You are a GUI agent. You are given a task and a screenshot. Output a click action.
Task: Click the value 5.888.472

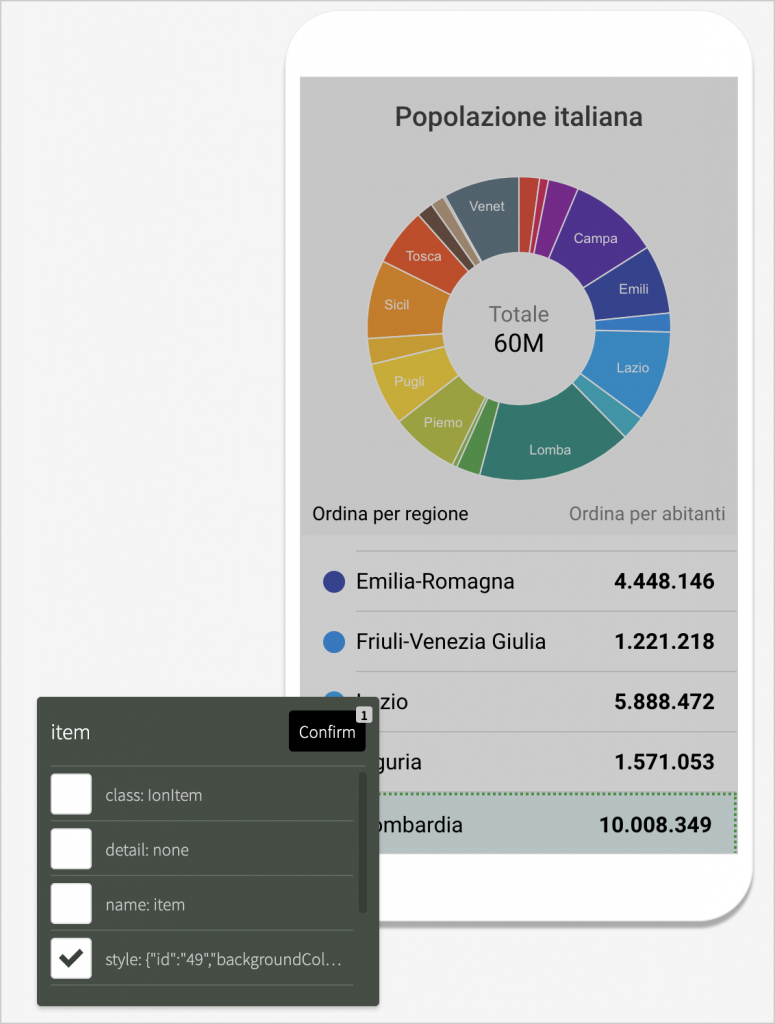pos(664,701)
